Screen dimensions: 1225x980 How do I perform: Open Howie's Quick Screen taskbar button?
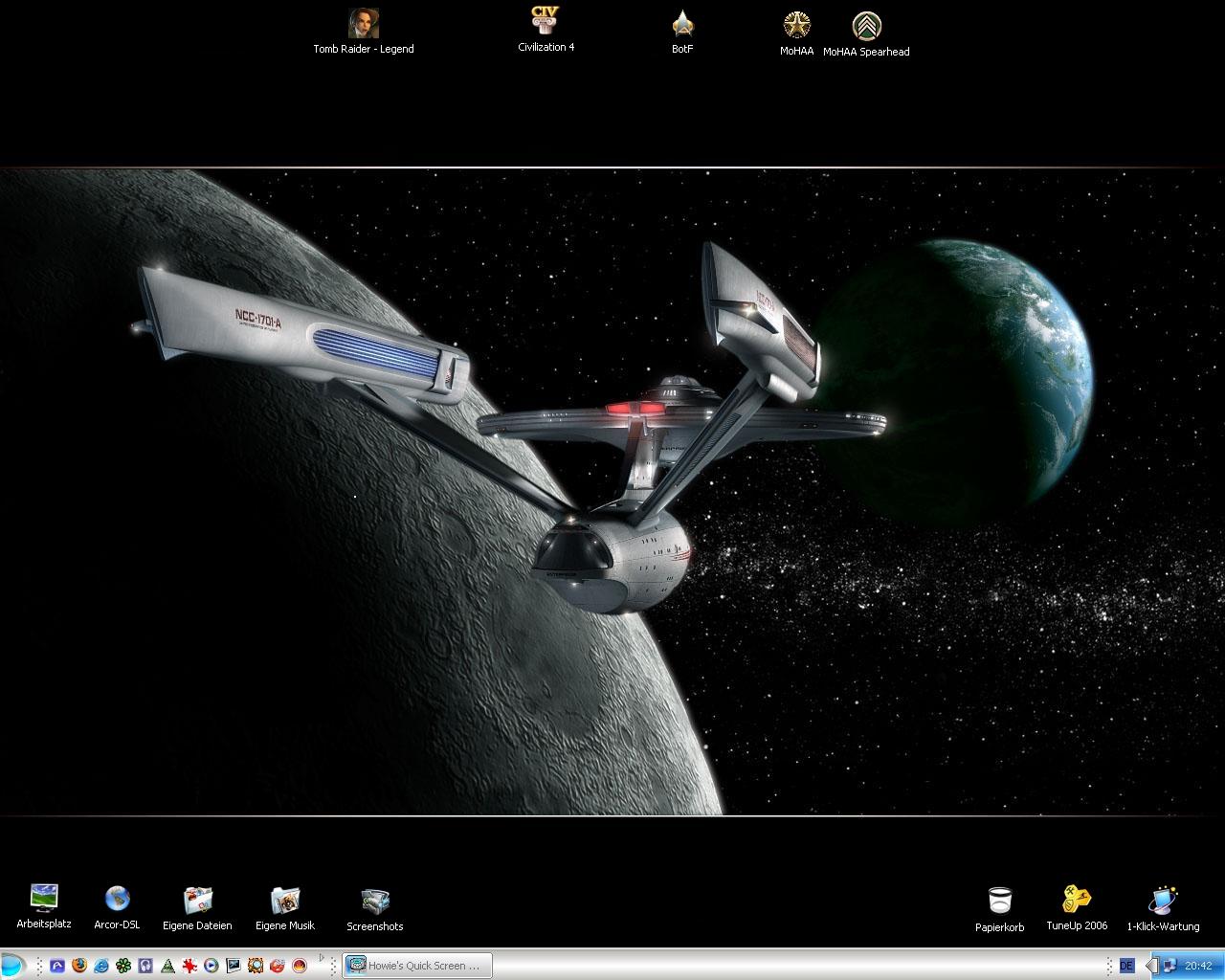pyautogui.click(x=417, y=966)
